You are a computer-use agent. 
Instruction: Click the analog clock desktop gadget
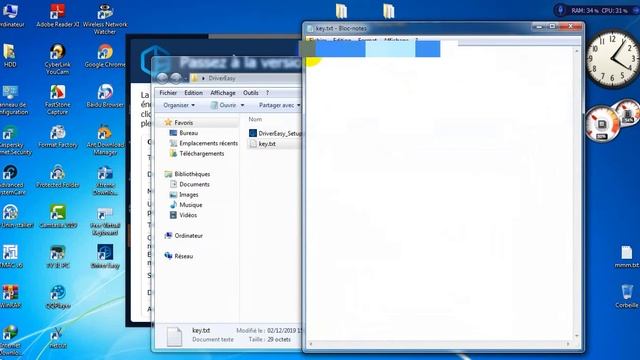click(612, 59)
